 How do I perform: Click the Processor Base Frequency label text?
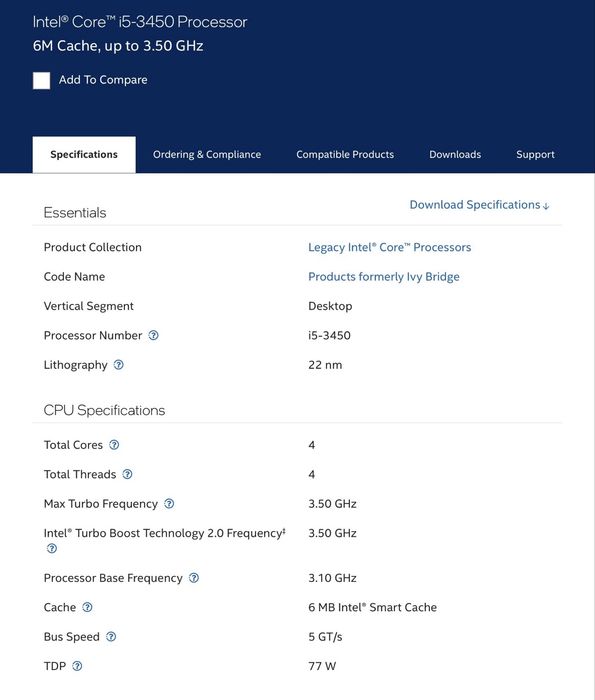coord(113,578)
